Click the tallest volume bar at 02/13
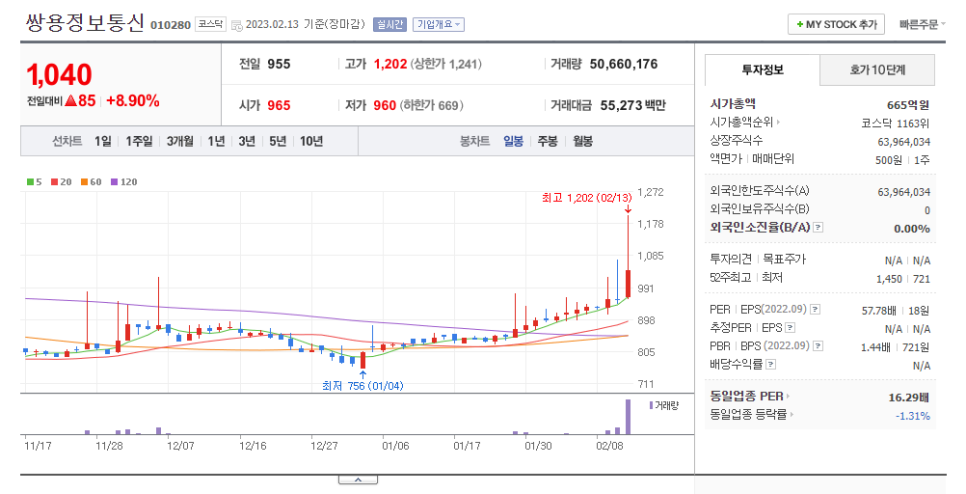The height and width of the screenshot is (494, 966). pyautogui.click(x=628, y=417)
